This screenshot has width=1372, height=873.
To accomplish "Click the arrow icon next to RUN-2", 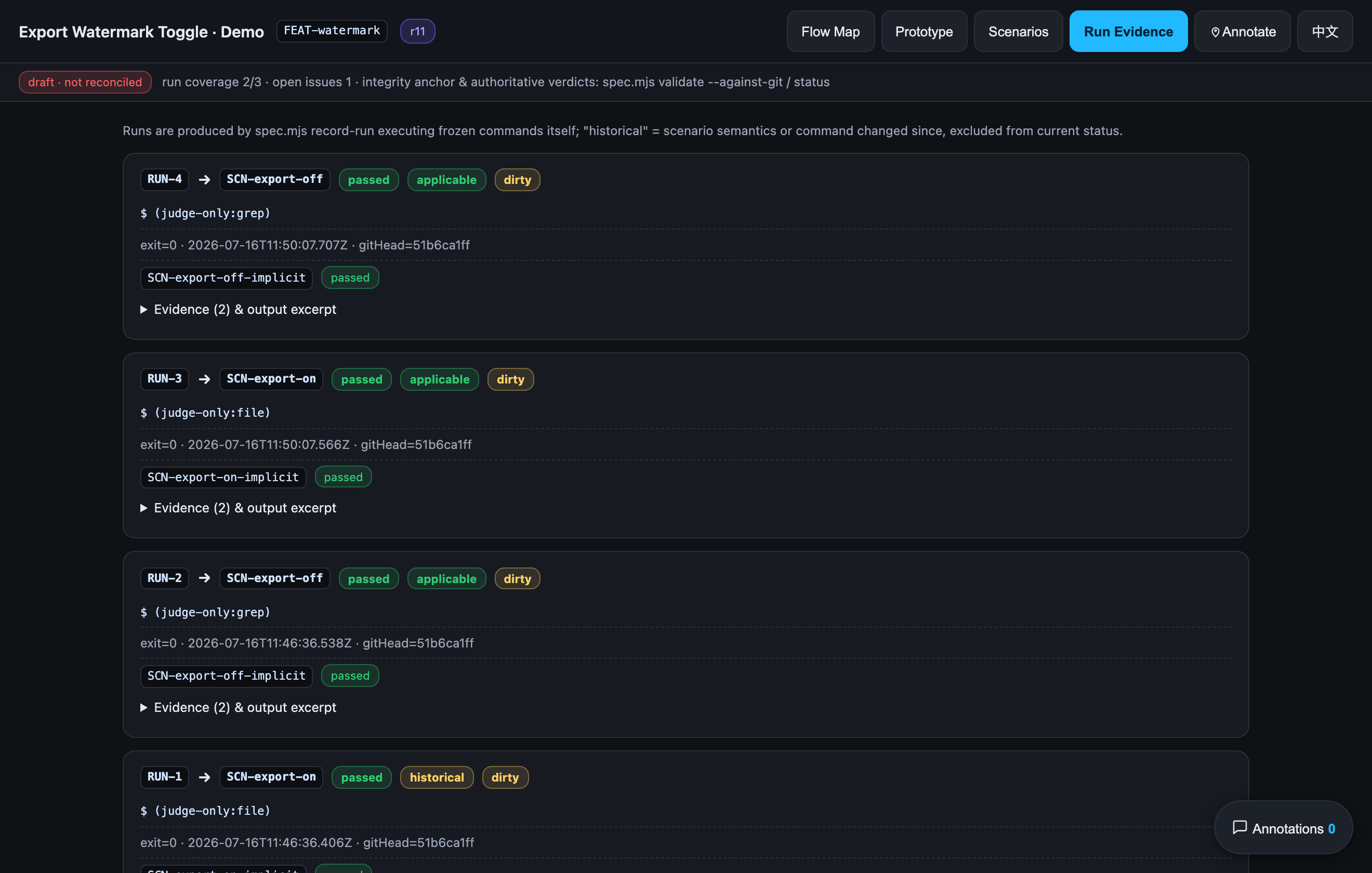I will (204, 578).
